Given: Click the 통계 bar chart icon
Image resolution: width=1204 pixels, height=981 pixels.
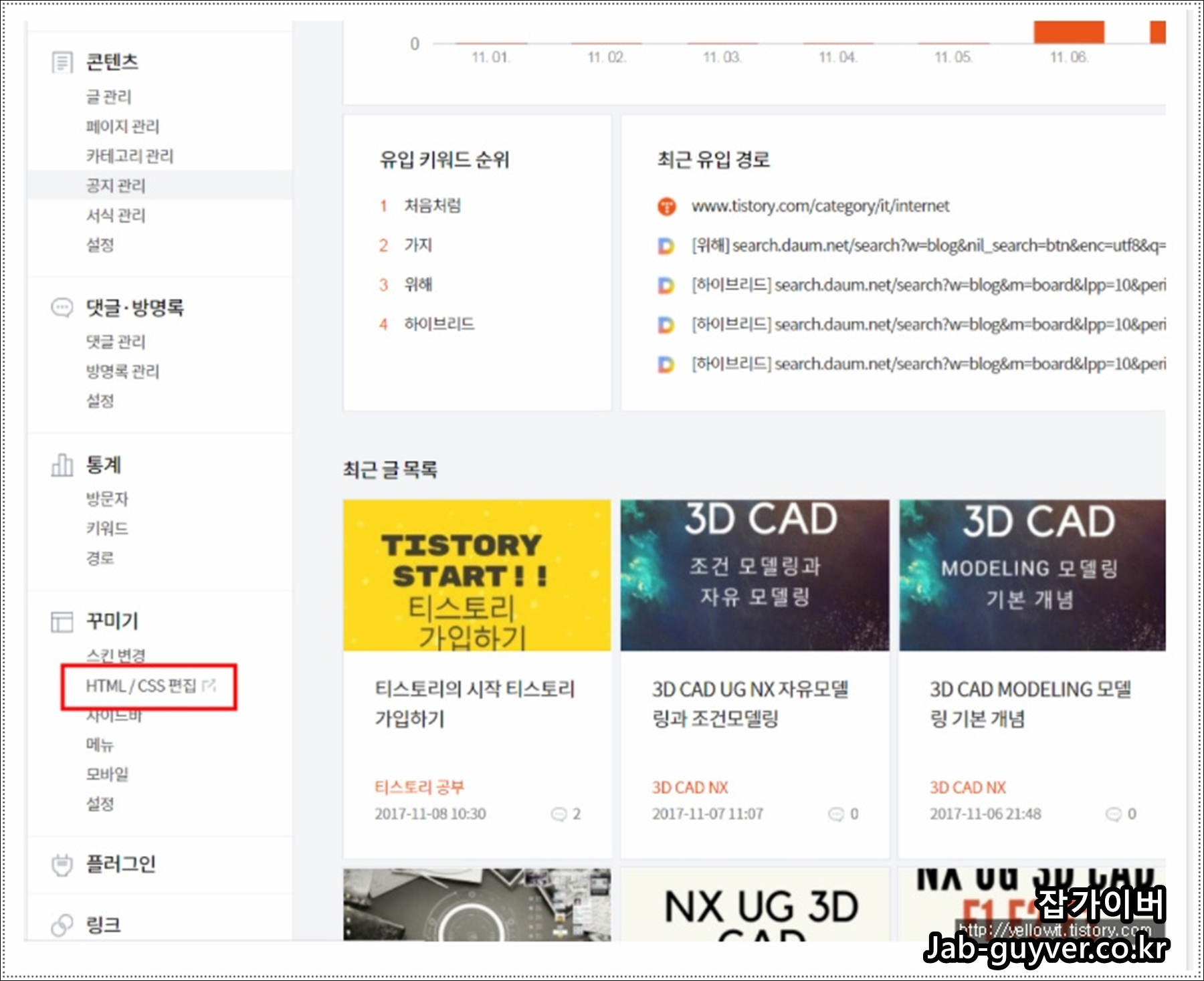Looking at the screenshot, I should point(62,465).
